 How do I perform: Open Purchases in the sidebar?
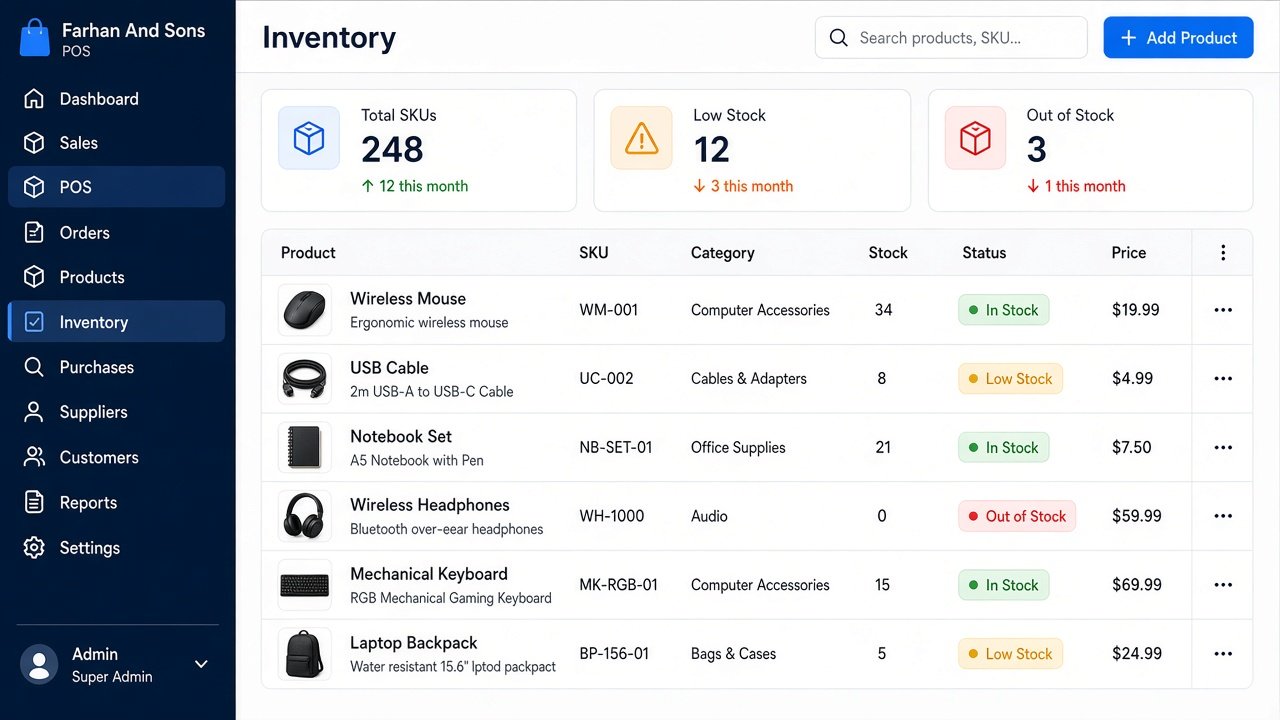116,367
